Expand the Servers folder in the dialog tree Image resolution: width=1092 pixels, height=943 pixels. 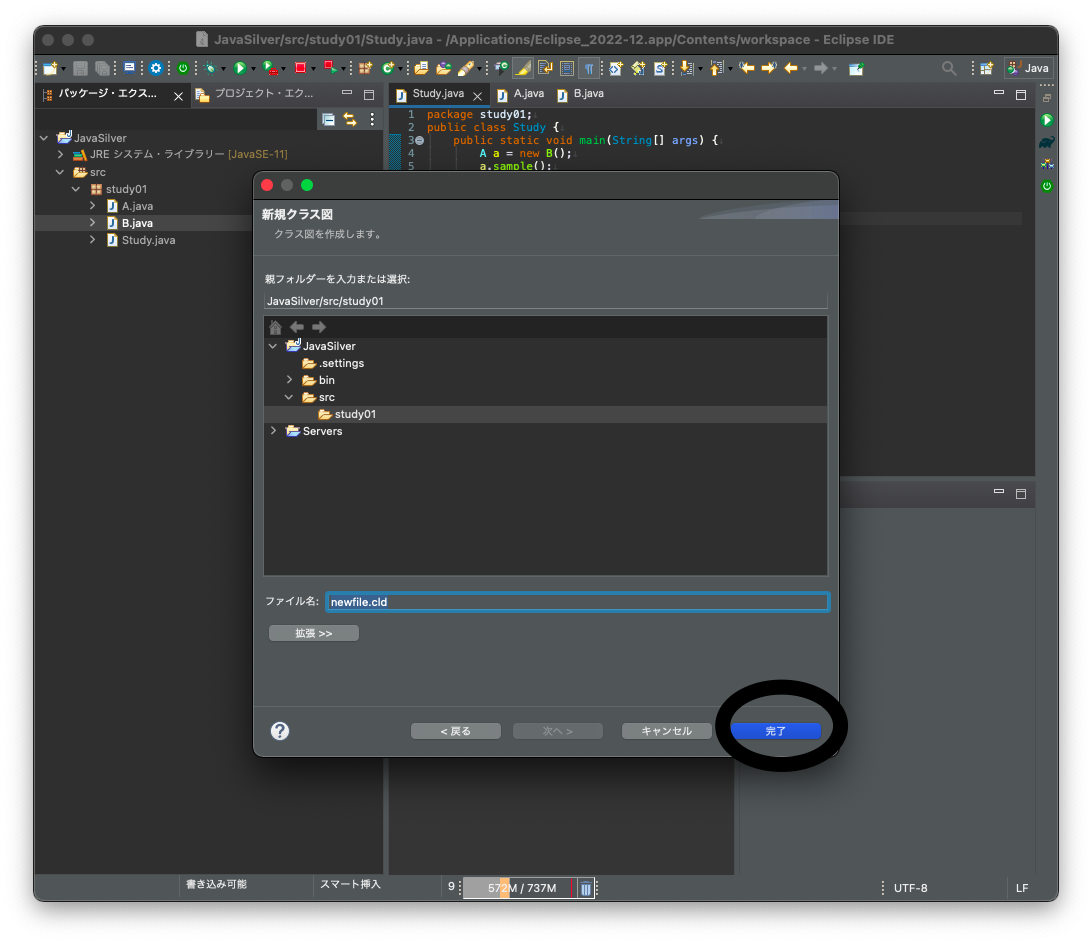tap(274, 431)
